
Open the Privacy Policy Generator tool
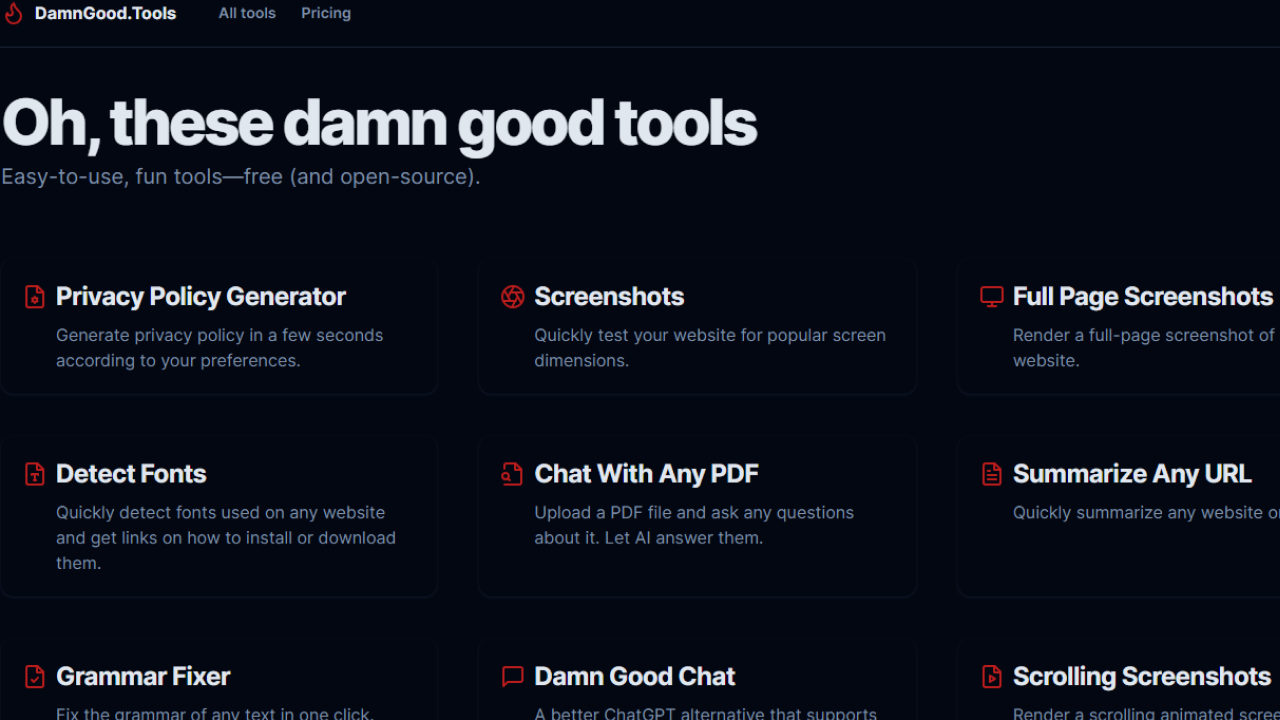pyautogui.click(x=201, y=297)
